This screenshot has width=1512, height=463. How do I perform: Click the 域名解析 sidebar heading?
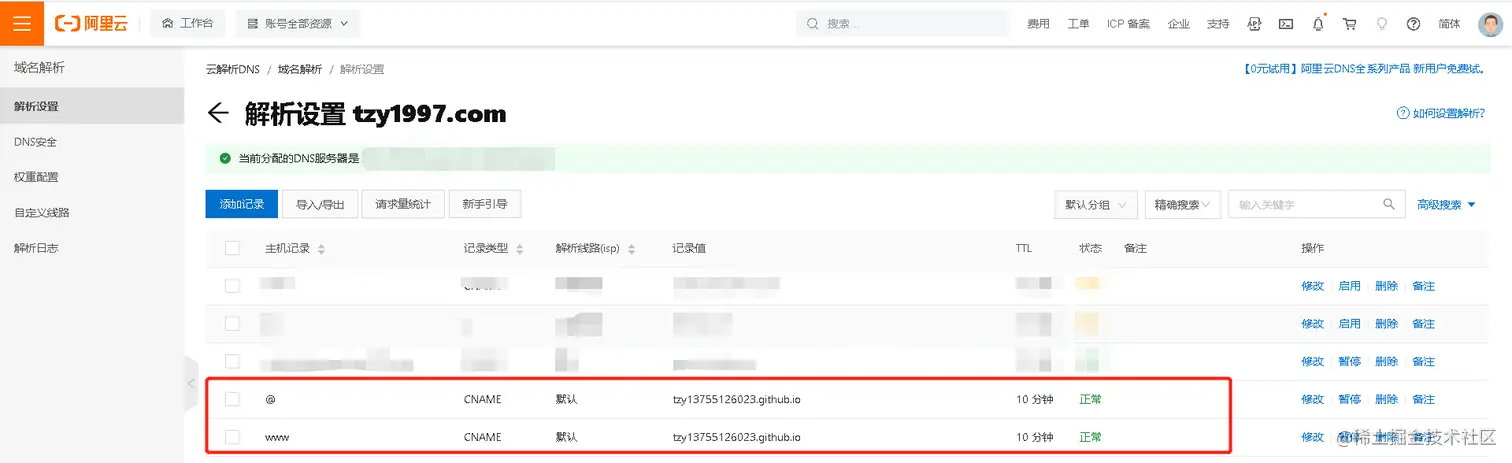(x=39, y=68)
